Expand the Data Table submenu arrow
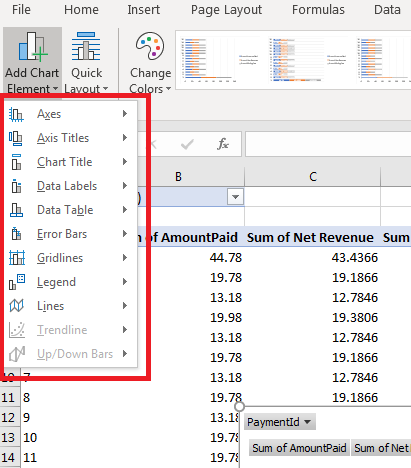This screenshot has width=411, height=468. (x=125, y=210)
